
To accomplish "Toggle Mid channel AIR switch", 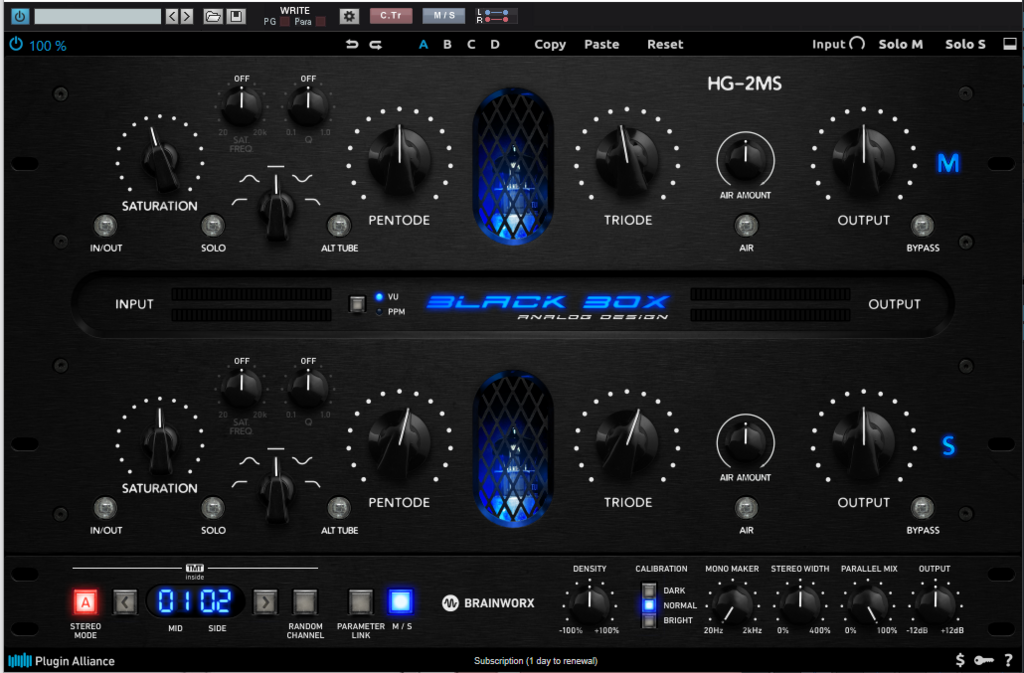I will tap(746, 226).
